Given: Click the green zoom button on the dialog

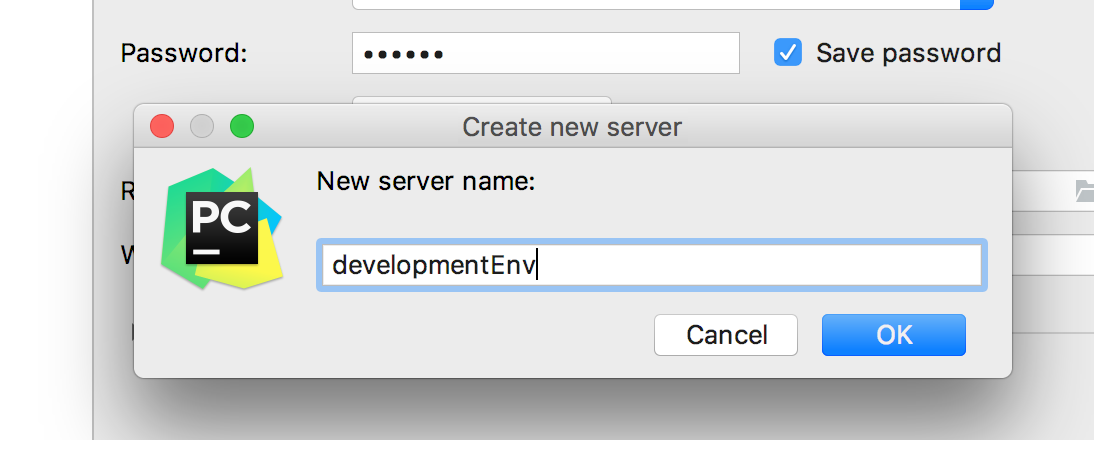Looking at the screenshot, I should tap(242, 127).
